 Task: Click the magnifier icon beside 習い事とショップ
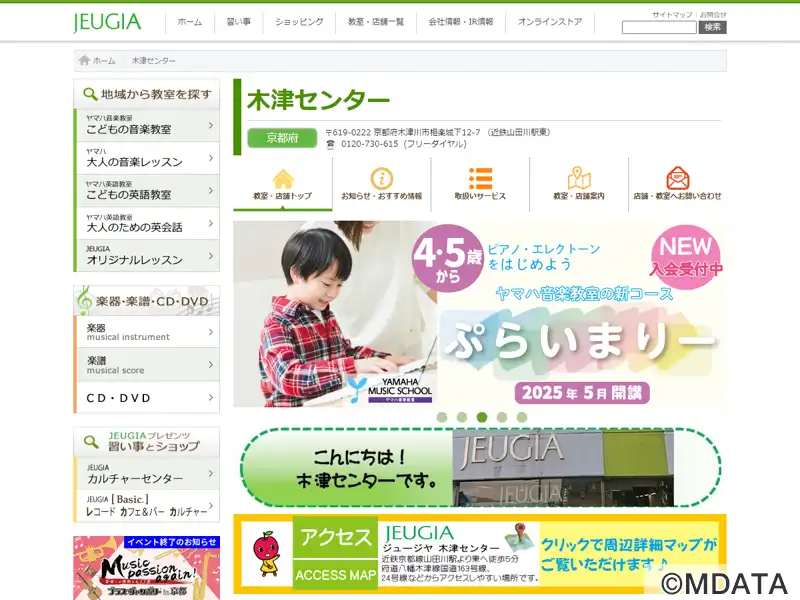coord(91,442)
